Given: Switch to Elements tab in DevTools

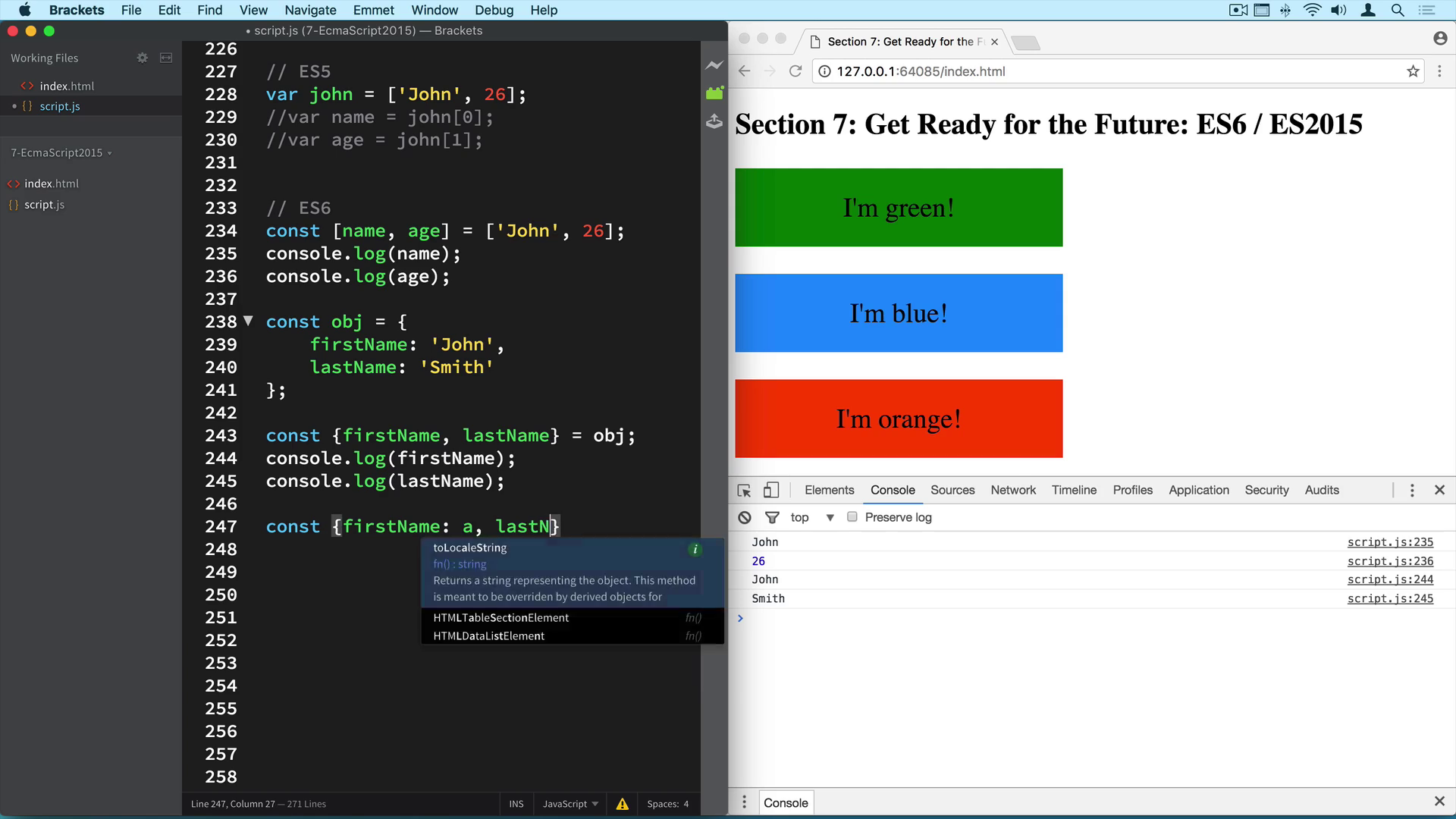Looking at the screenshot, I should (x=829, y=491).
